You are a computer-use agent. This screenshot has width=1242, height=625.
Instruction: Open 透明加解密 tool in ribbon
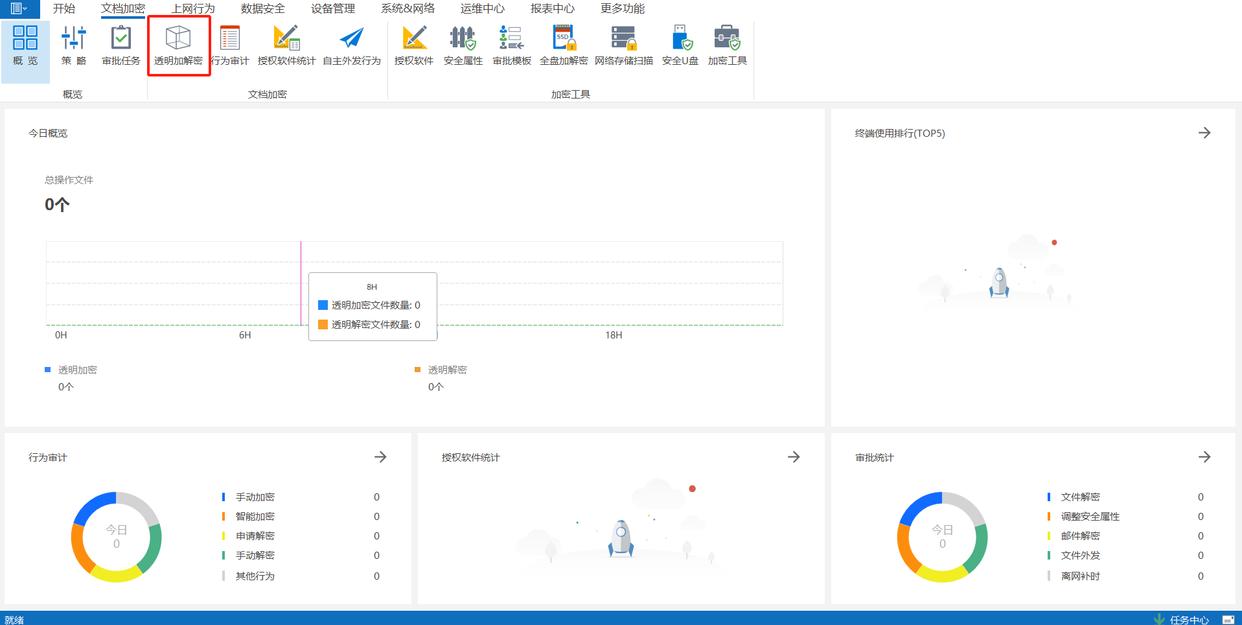click(178, 45)
